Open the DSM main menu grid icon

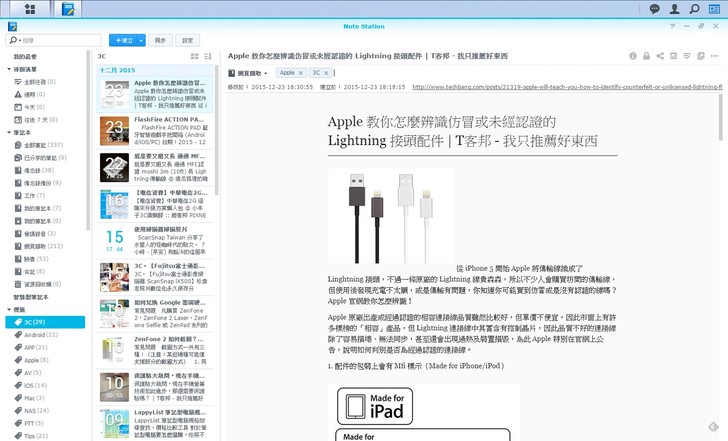coord(30,9)
